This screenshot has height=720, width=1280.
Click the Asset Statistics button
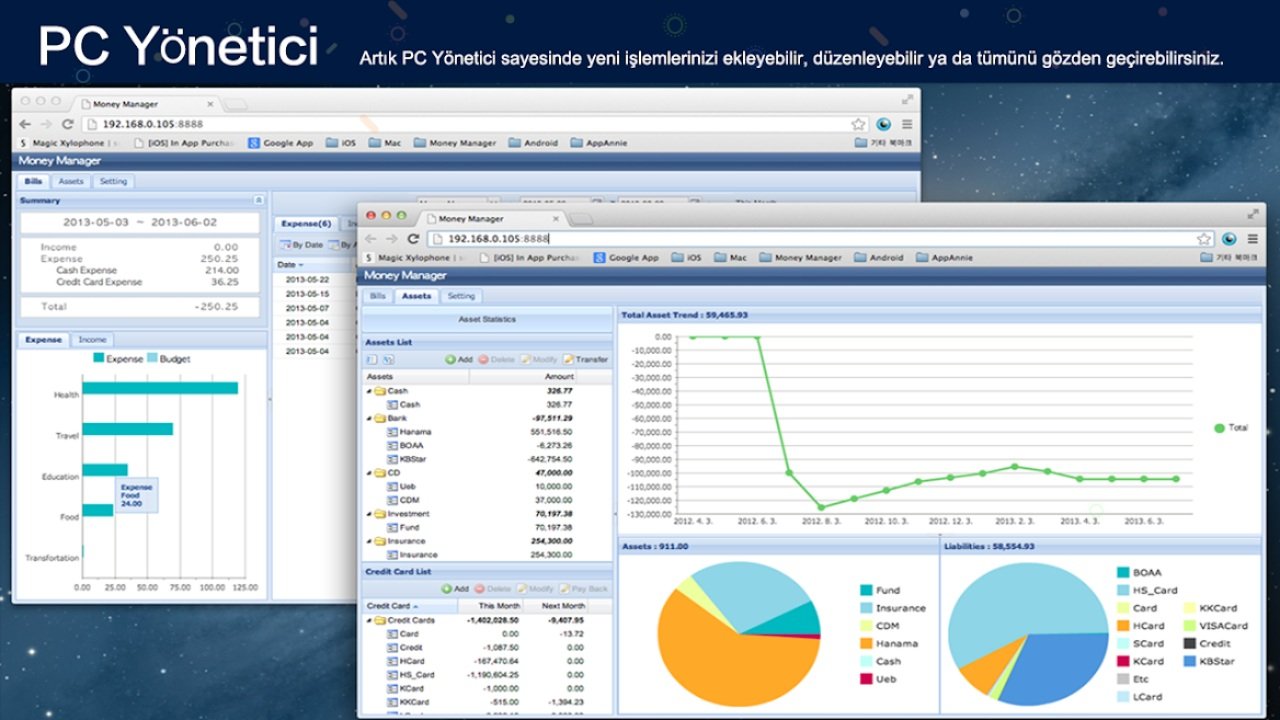(487, 319)
